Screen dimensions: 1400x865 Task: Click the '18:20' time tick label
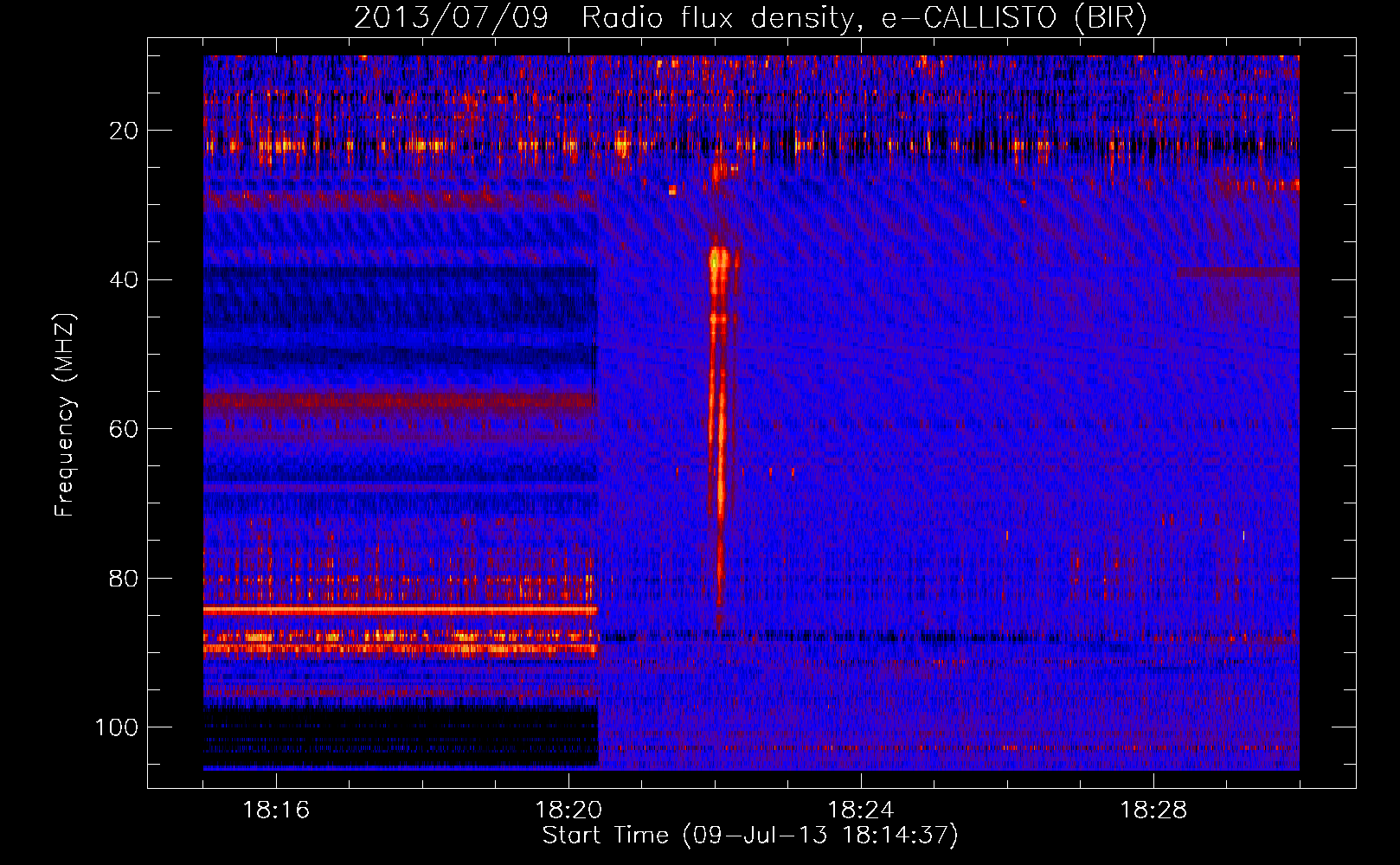[568, 810]
